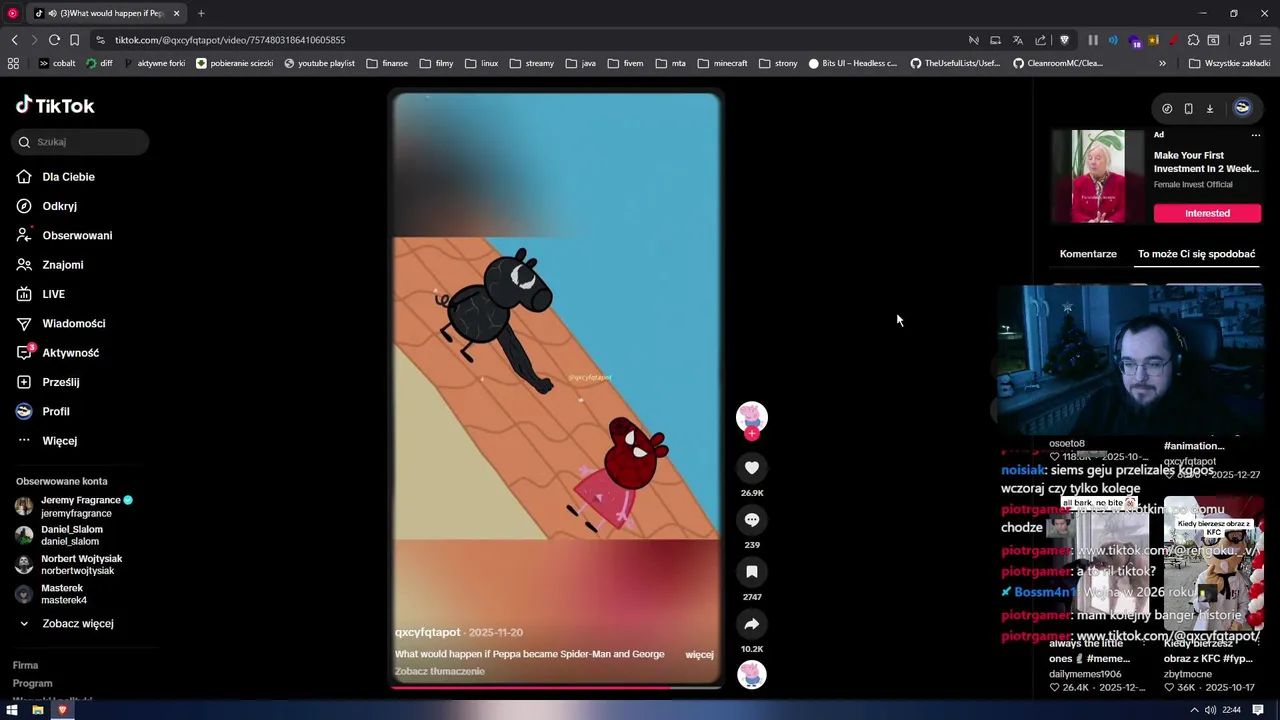Open volume control in system tray
This screenshot has width=1280, height=720.
tap(1210, 710)
